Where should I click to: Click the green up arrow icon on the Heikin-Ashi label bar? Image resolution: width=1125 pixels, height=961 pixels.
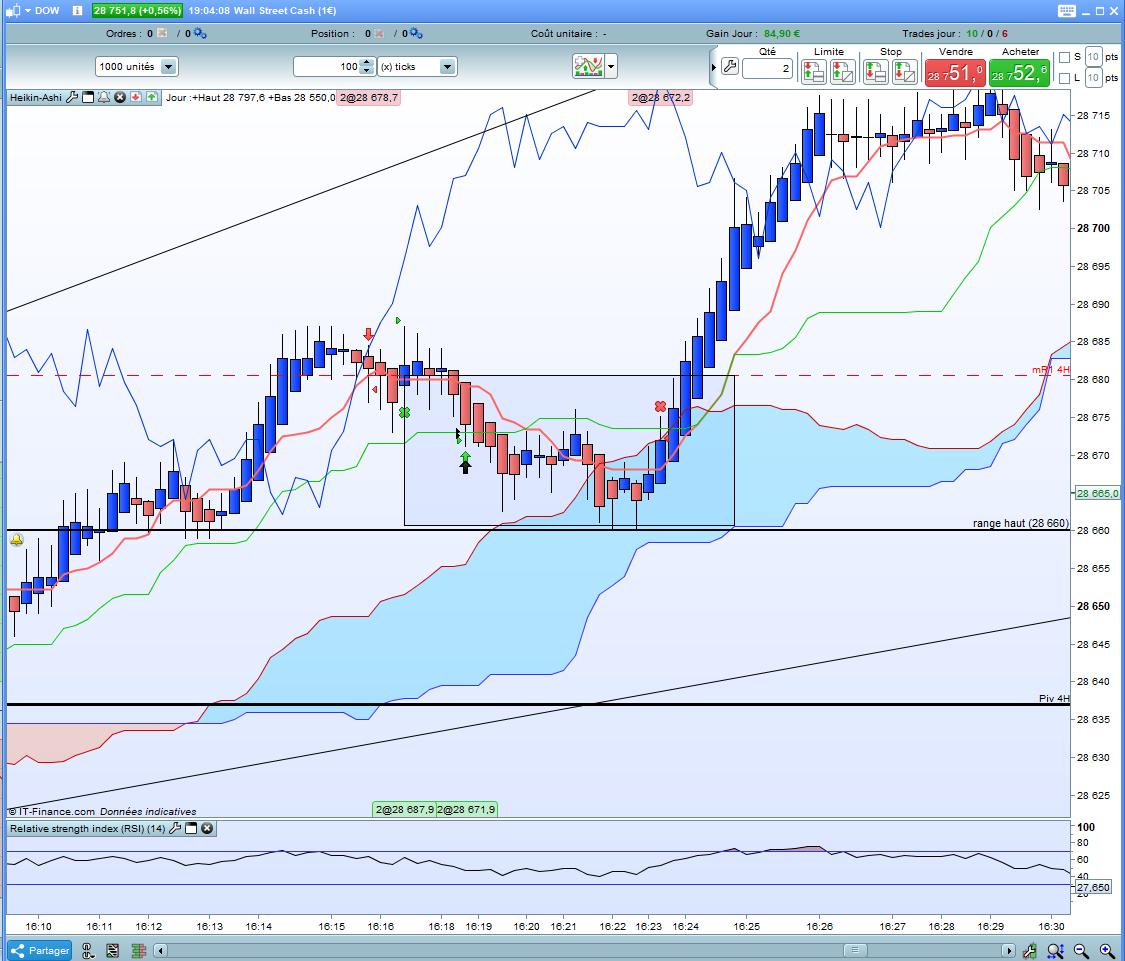click(x=151, y=98)
